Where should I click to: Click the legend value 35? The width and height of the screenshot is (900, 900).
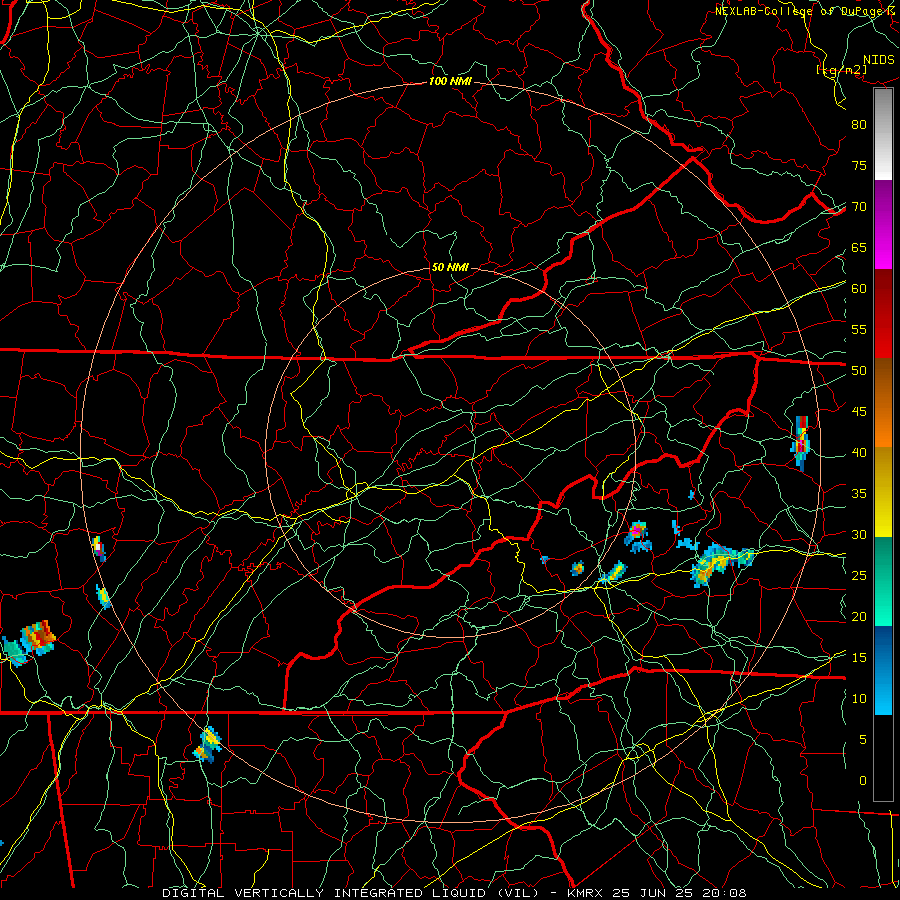[859, 494]
